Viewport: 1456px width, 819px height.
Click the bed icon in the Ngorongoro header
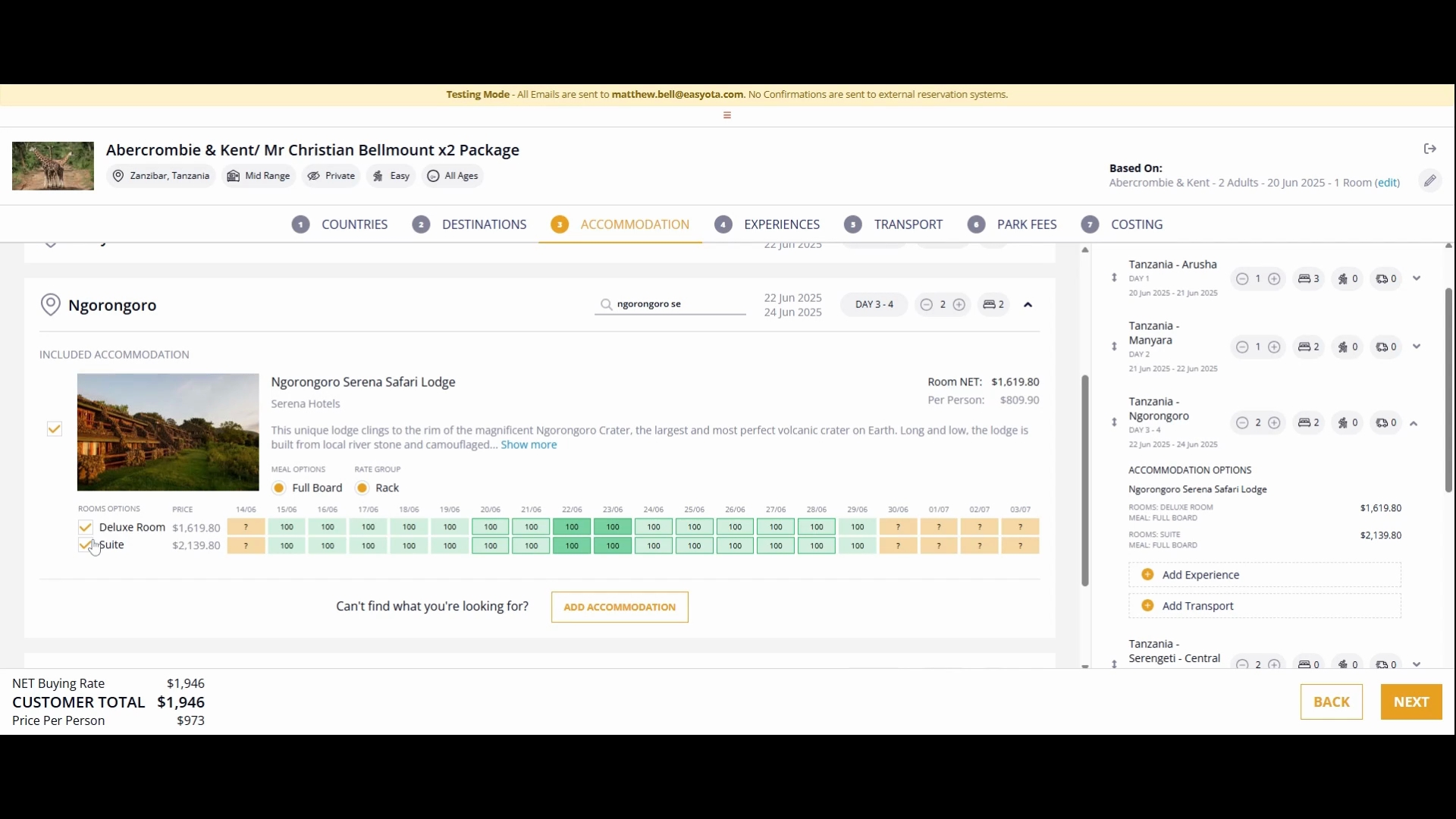(989, 305)
